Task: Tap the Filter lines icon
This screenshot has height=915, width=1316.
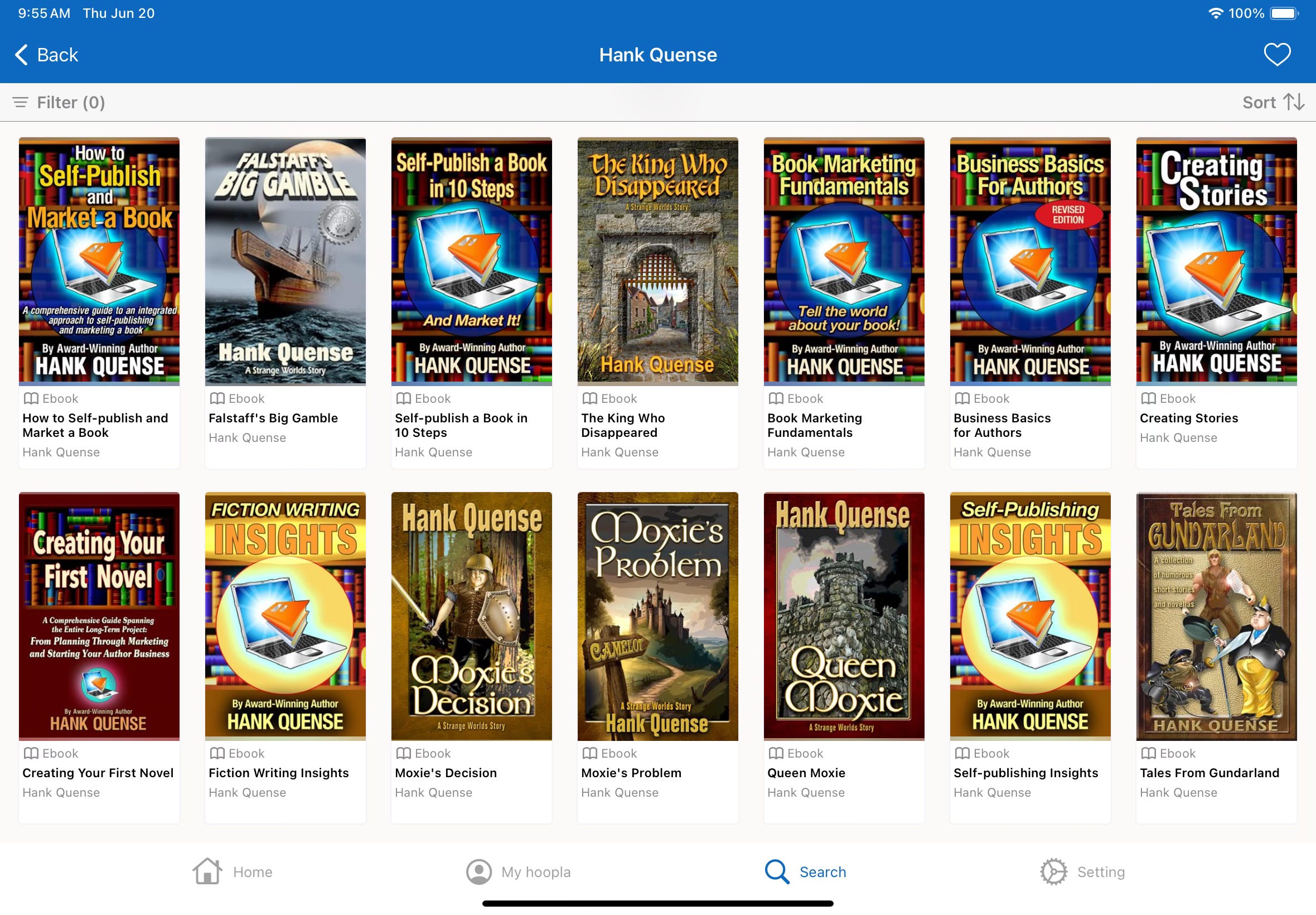Action: tap(20, 103)
